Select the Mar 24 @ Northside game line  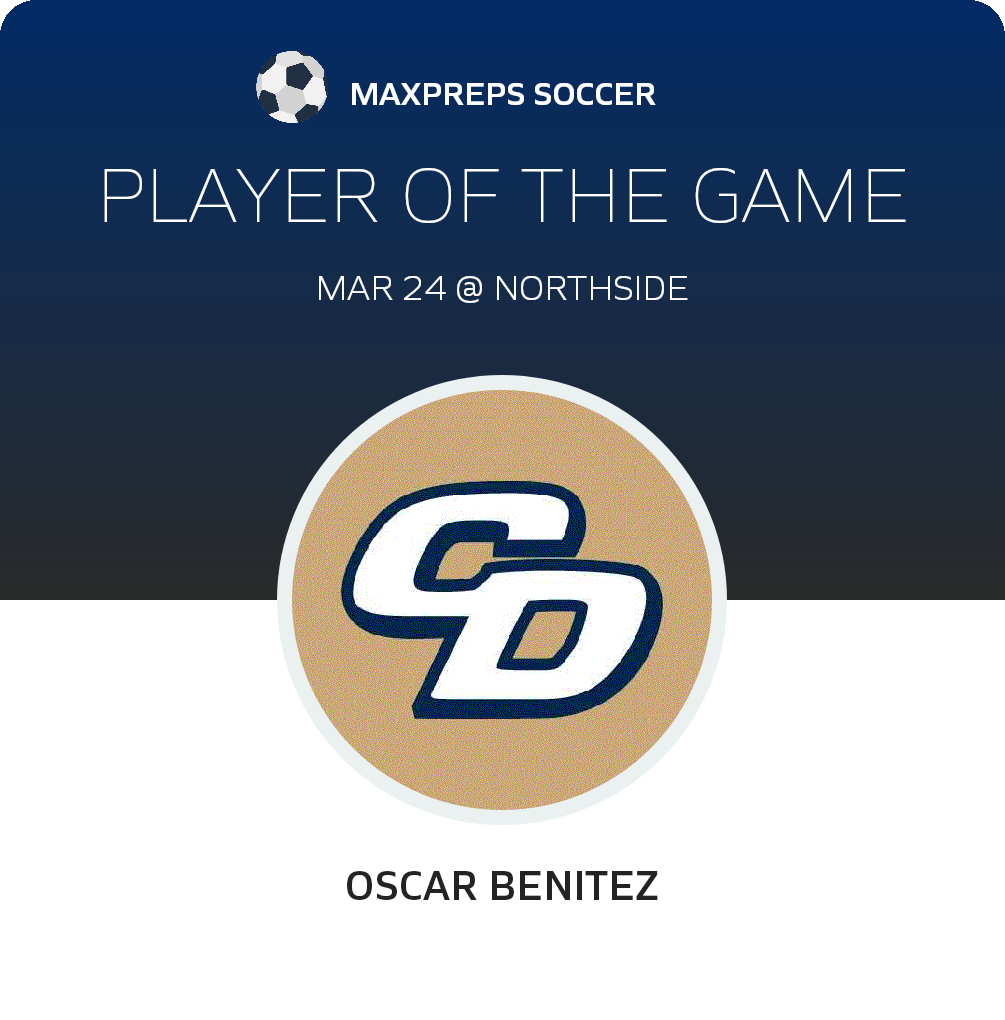click(502, 288)
